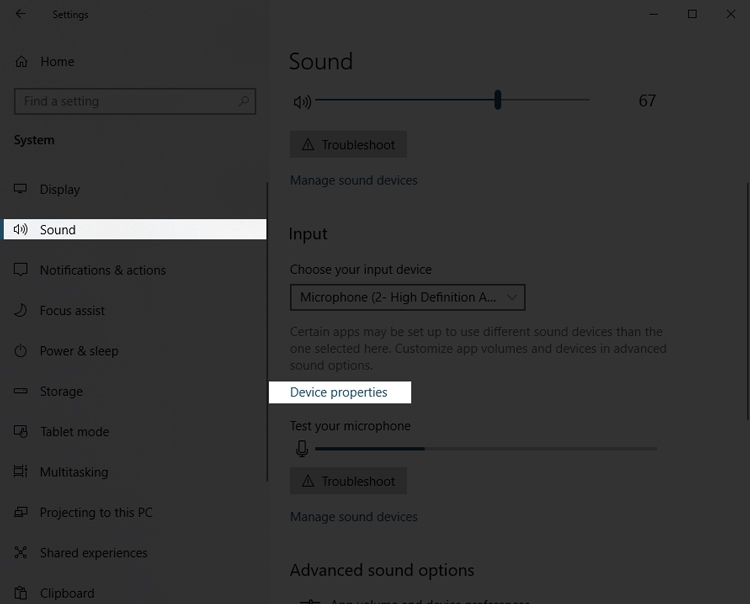The height and width of the screenshot is (604, 750).
Task: Select the Projecting to this PC icon
Action: pos(21,512)
